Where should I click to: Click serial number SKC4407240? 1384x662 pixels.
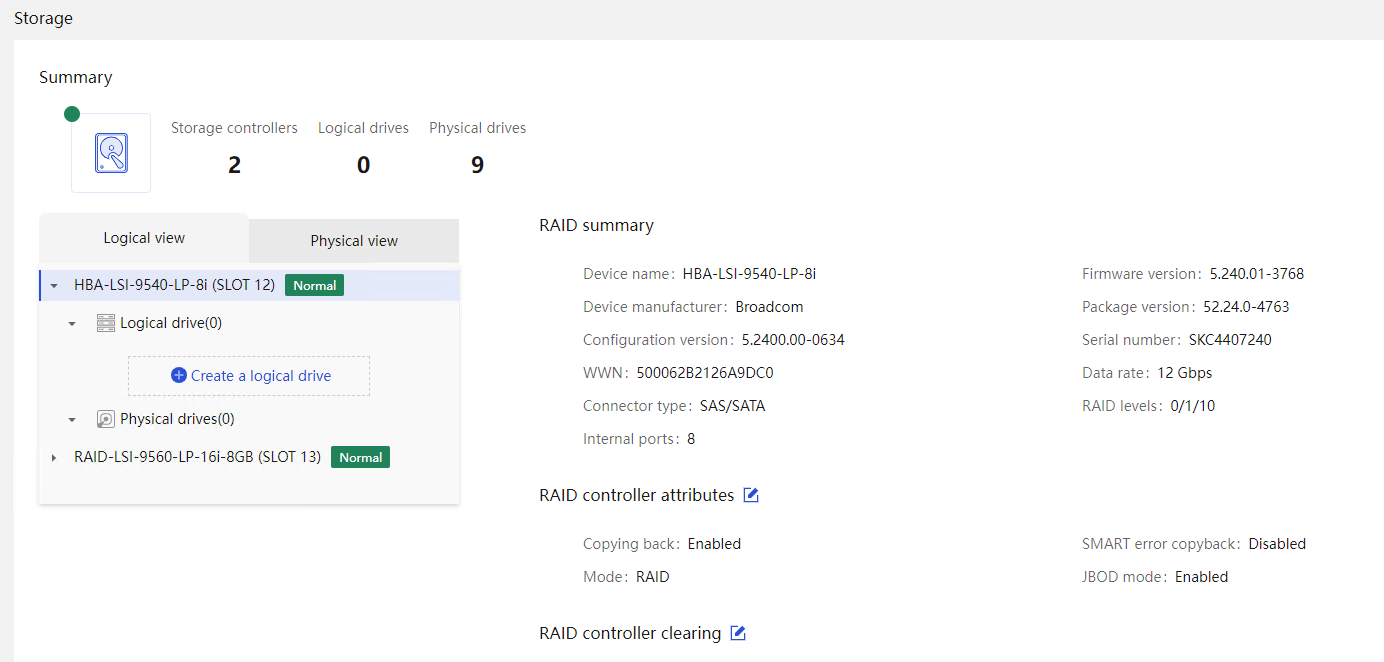tap(1230, 339)
